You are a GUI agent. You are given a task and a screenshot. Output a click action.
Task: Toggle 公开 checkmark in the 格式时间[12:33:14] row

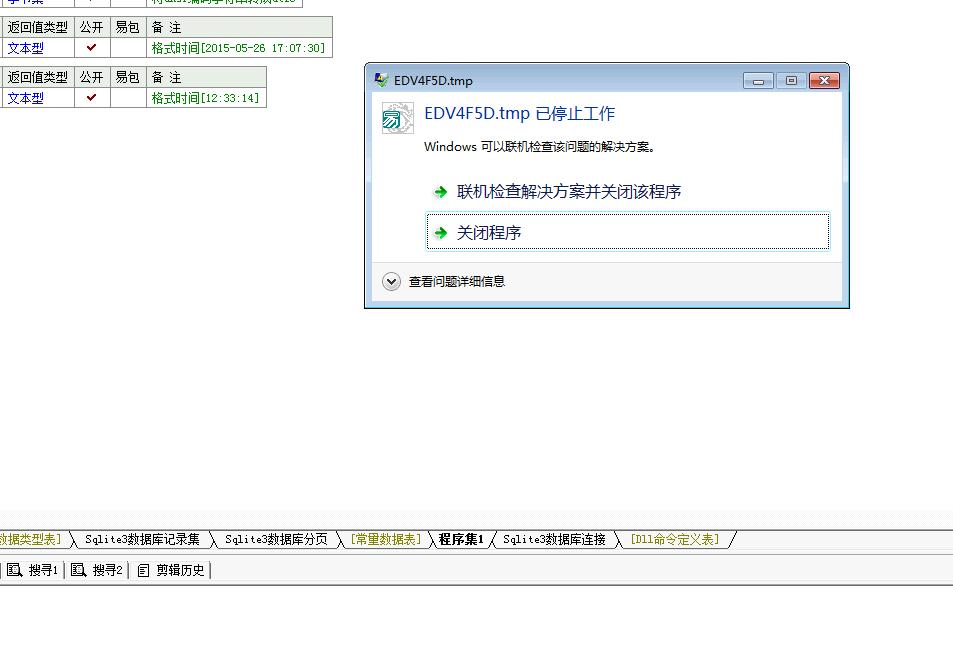(92, 97)
